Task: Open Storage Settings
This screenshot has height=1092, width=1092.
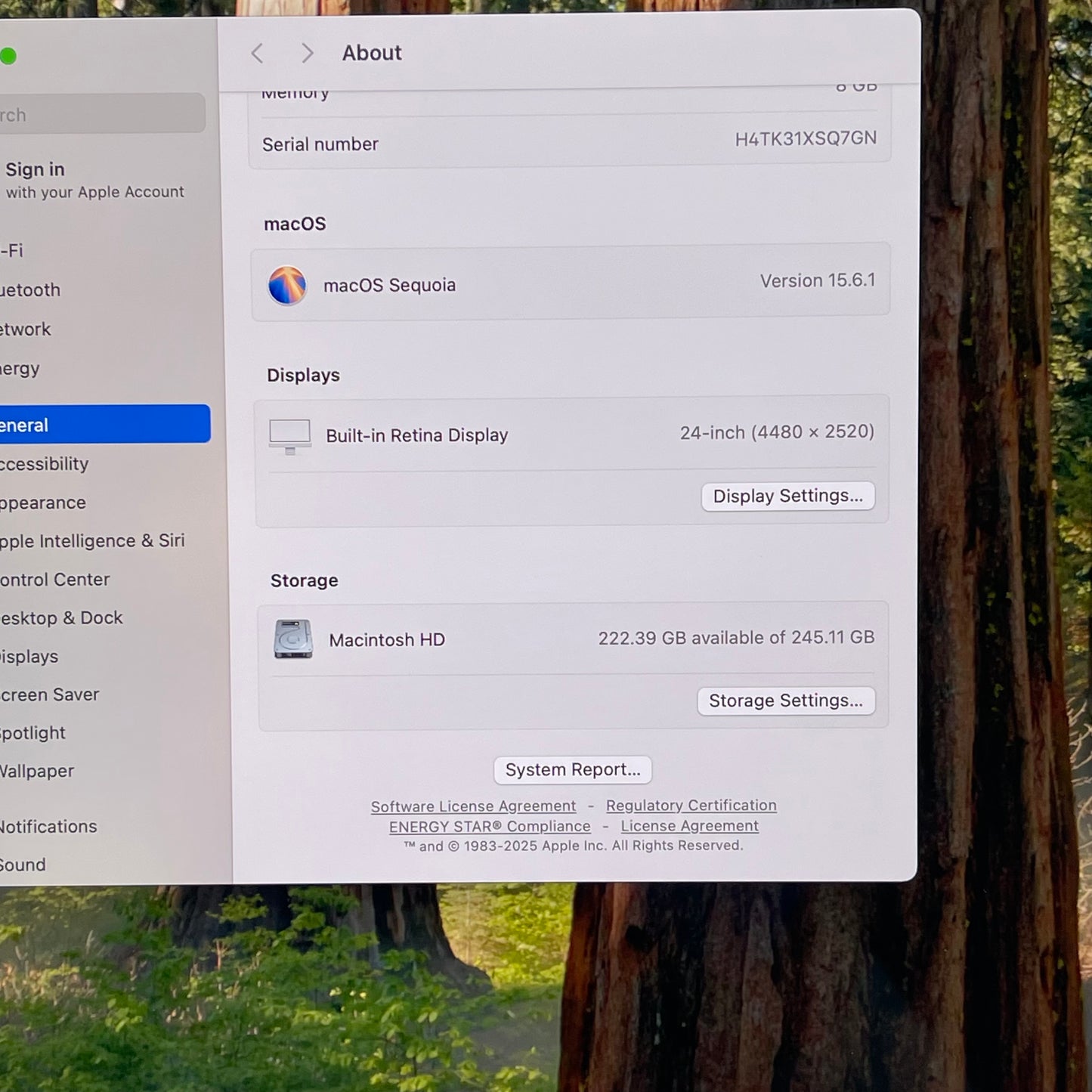Action: tap(785, 701)
